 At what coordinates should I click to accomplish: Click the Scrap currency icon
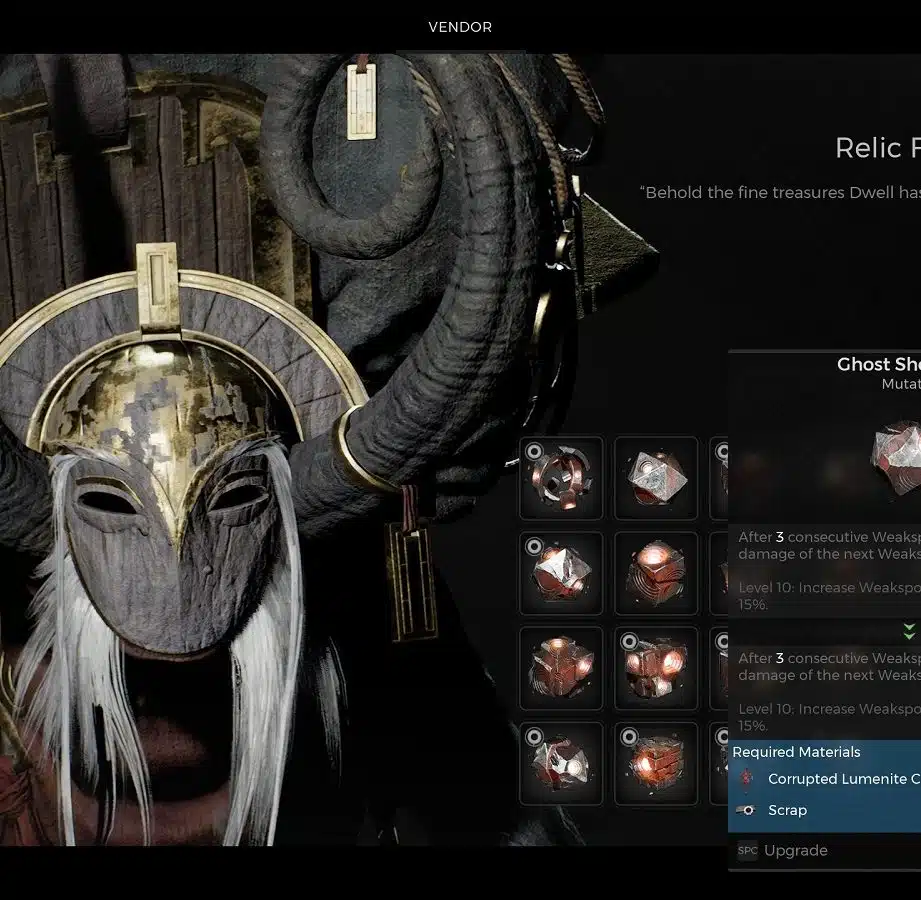(746, 810)
